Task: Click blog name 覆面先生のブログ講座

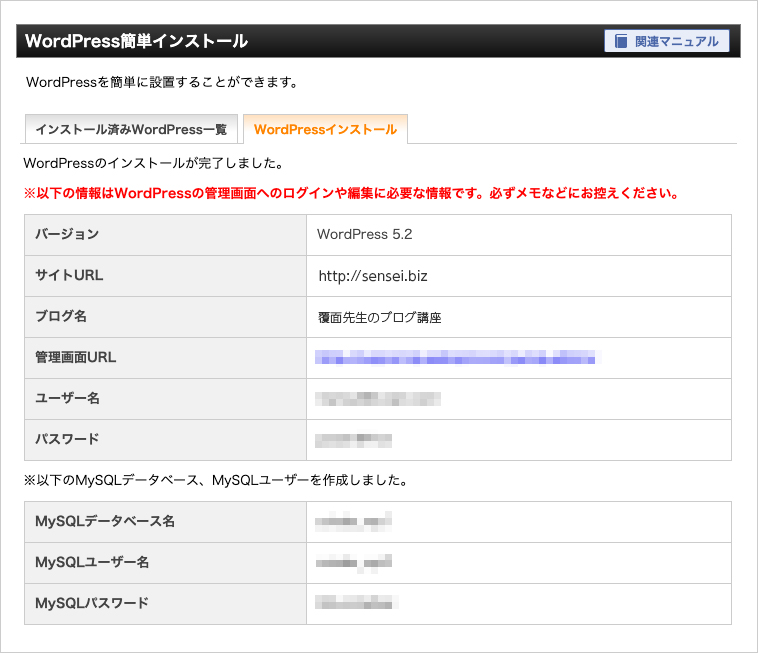Action: (379, 318)
